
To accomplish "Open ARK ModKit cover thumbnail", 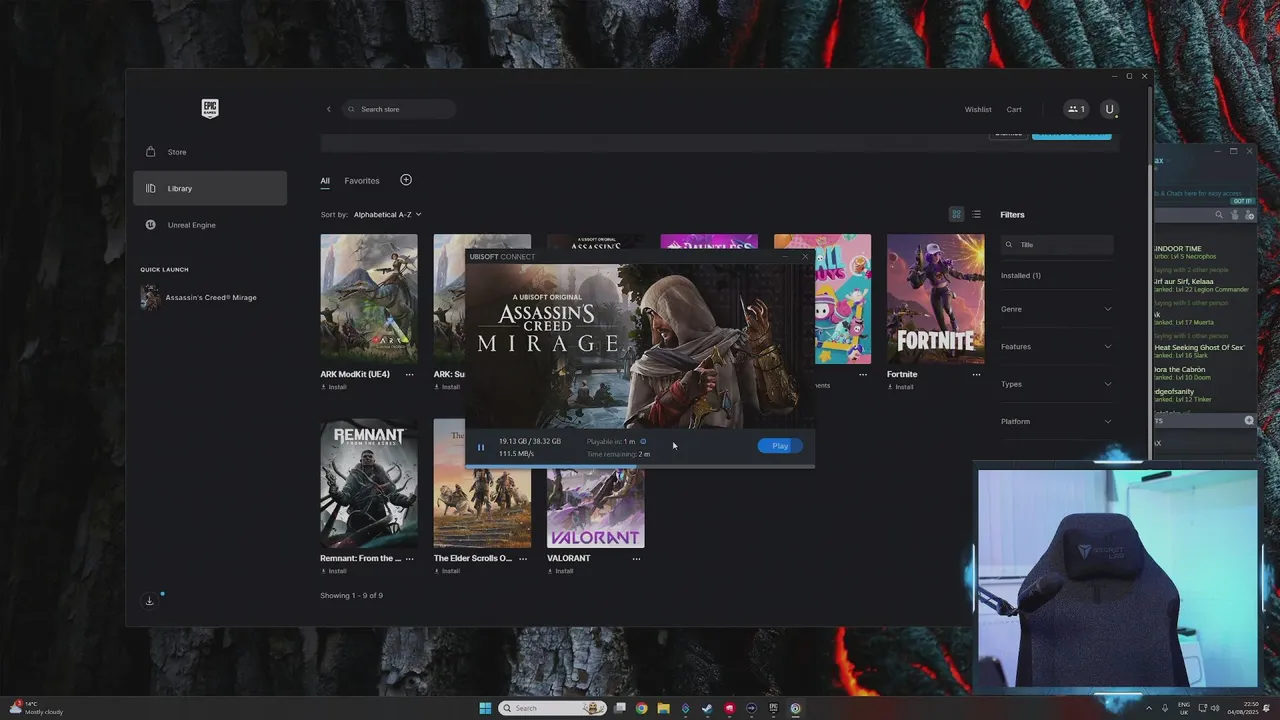I will [x=369, y=299].
